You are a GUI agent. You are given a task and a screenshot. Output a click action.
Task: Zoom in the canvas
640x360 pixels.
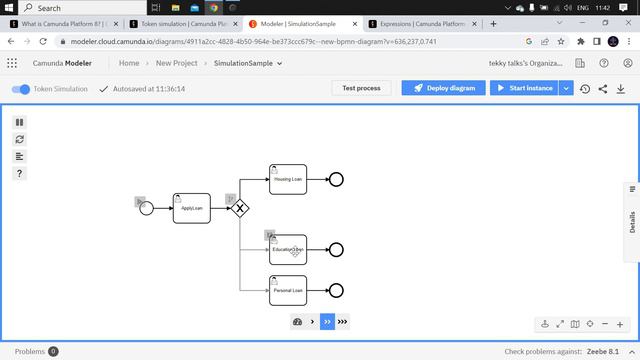click(x=620, y=324)
